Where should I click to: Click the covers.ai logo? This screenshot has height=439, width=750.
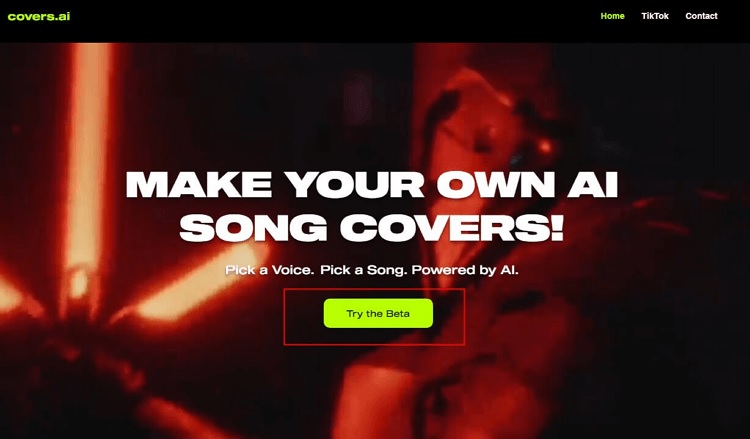(39, 16)
